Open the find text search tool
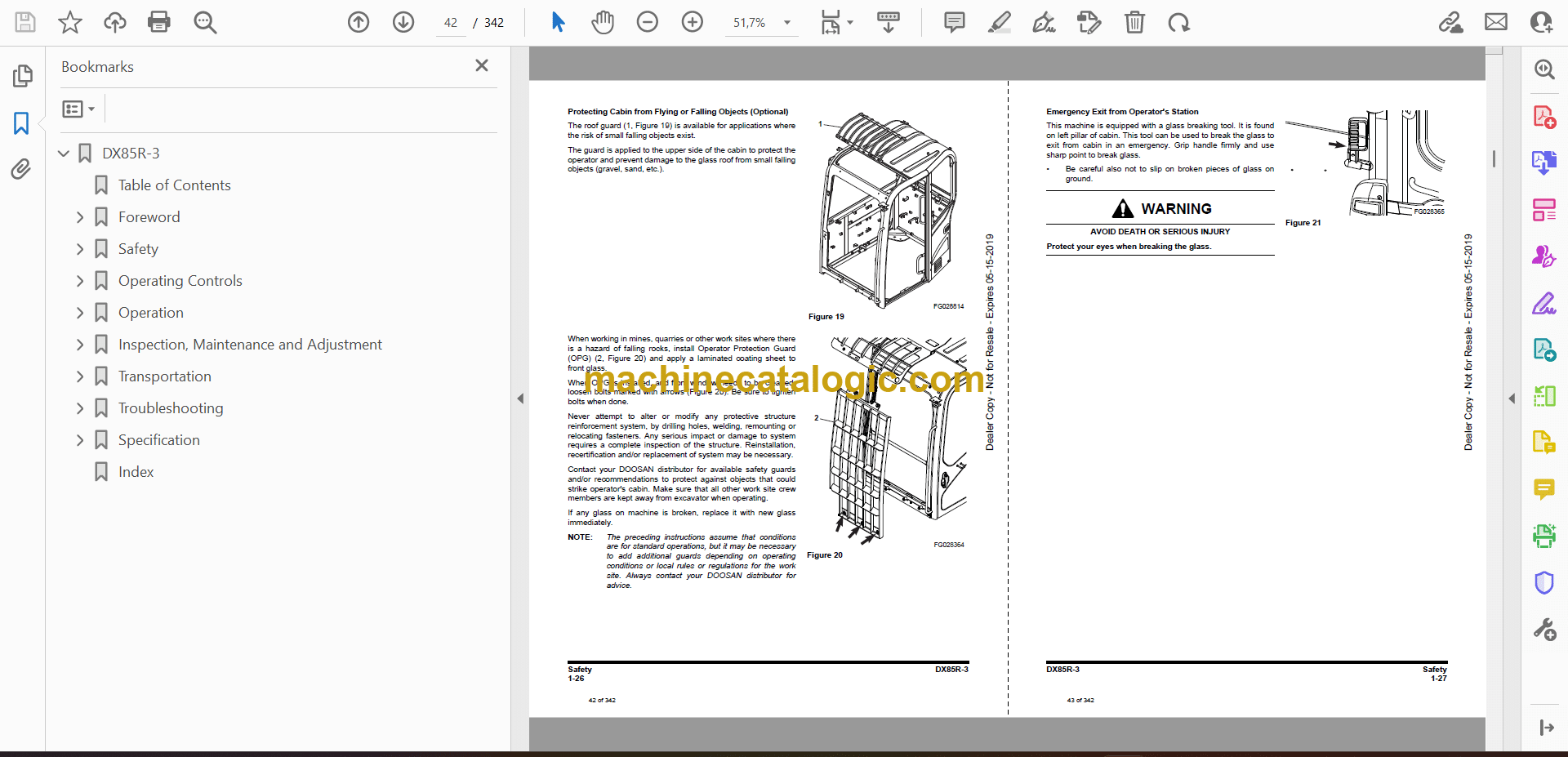 [205, 22]
